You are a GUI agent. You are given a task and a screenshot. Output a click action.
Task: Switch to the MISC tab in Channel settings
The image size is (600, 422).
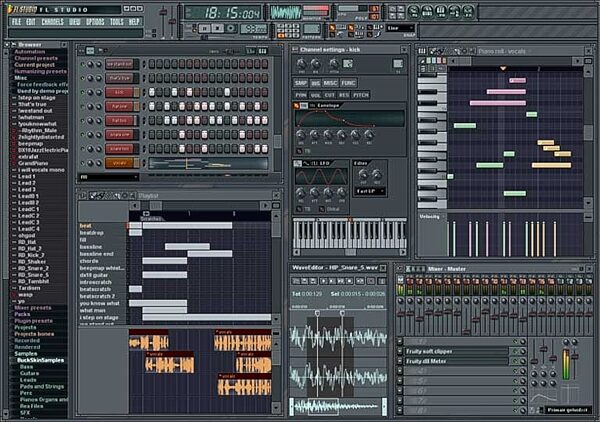point(330,83)
